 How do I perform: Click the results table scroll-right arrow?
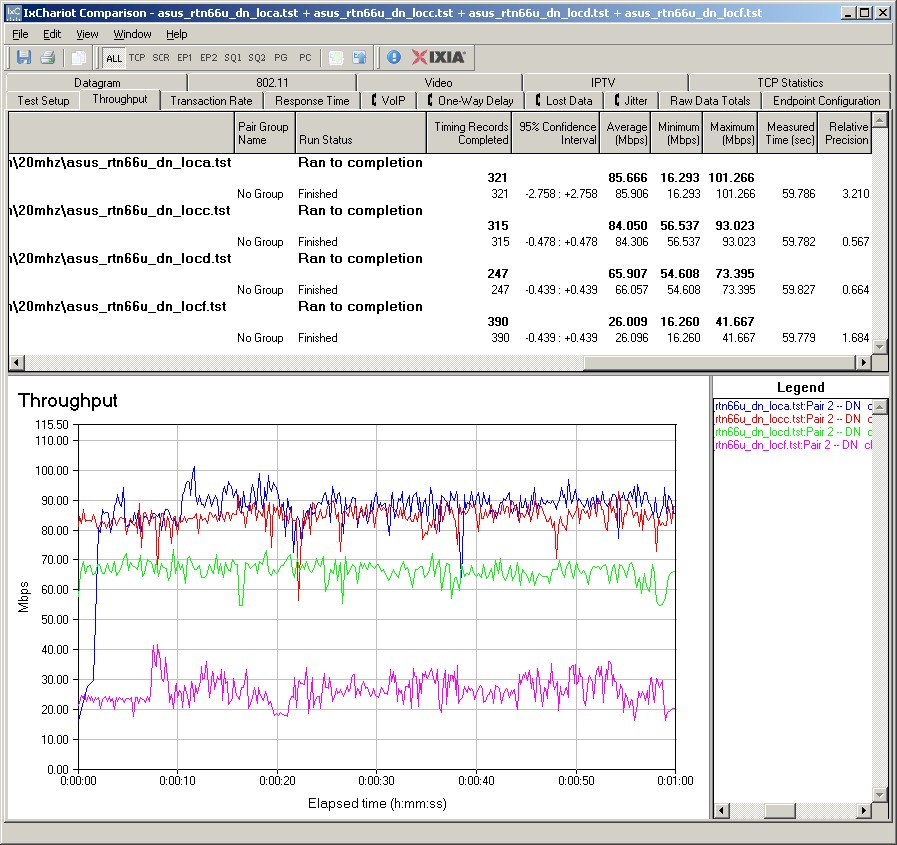coord(863,362)
